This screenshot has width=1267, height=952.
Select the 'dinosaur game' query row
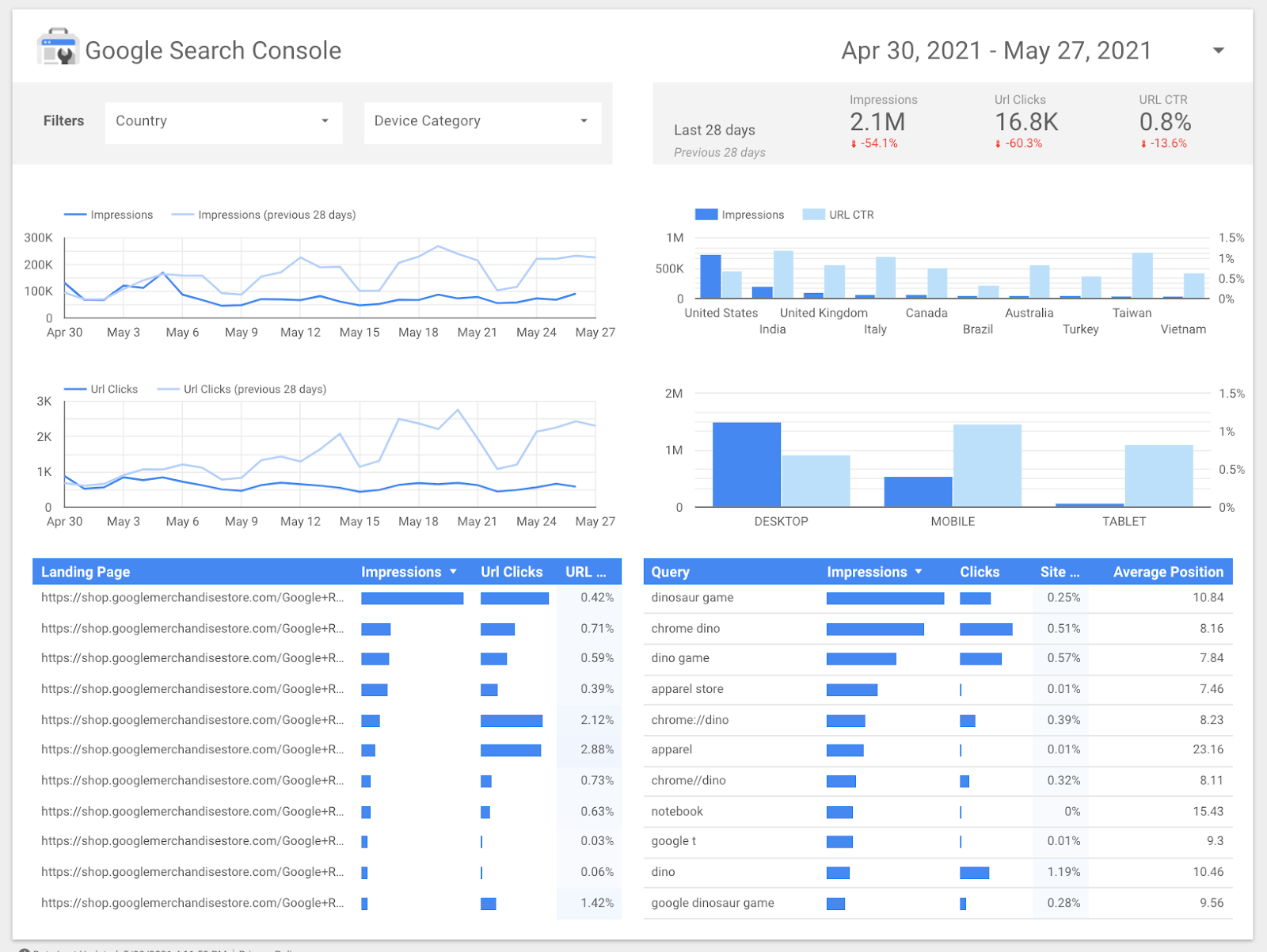click(x=692, y=598)
